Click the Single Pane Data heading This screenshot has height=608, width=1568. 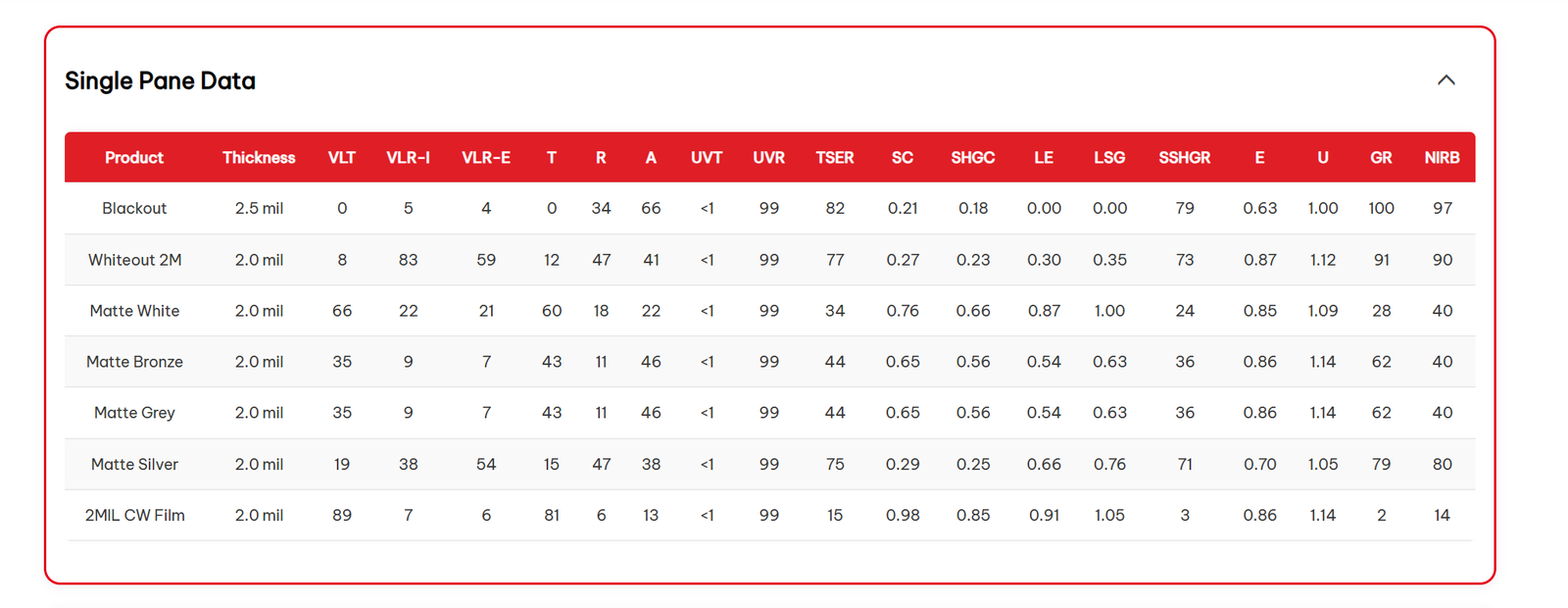160,81
